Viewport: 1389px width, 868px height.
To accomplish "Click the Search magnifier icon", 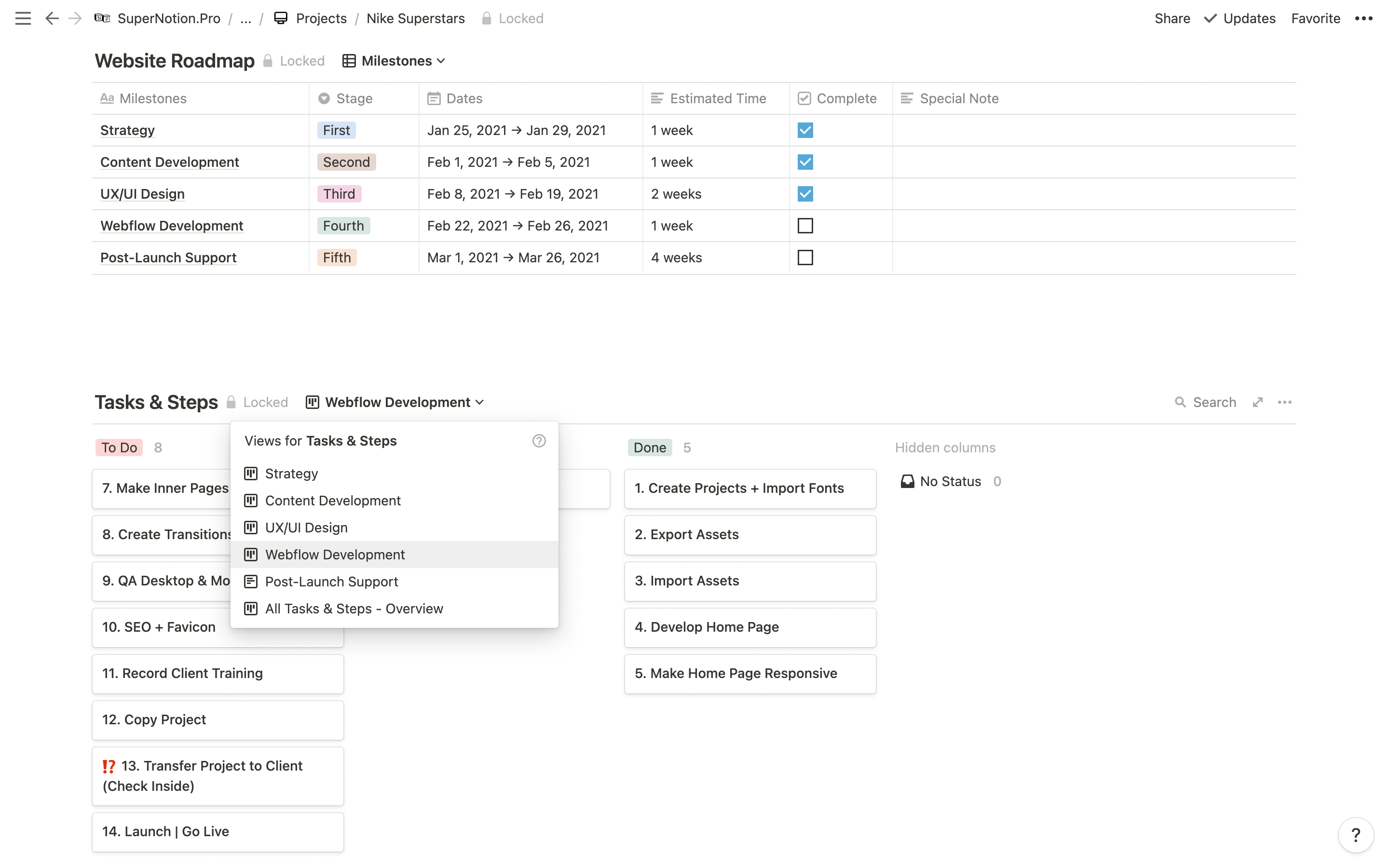I will click(1180, 403).
